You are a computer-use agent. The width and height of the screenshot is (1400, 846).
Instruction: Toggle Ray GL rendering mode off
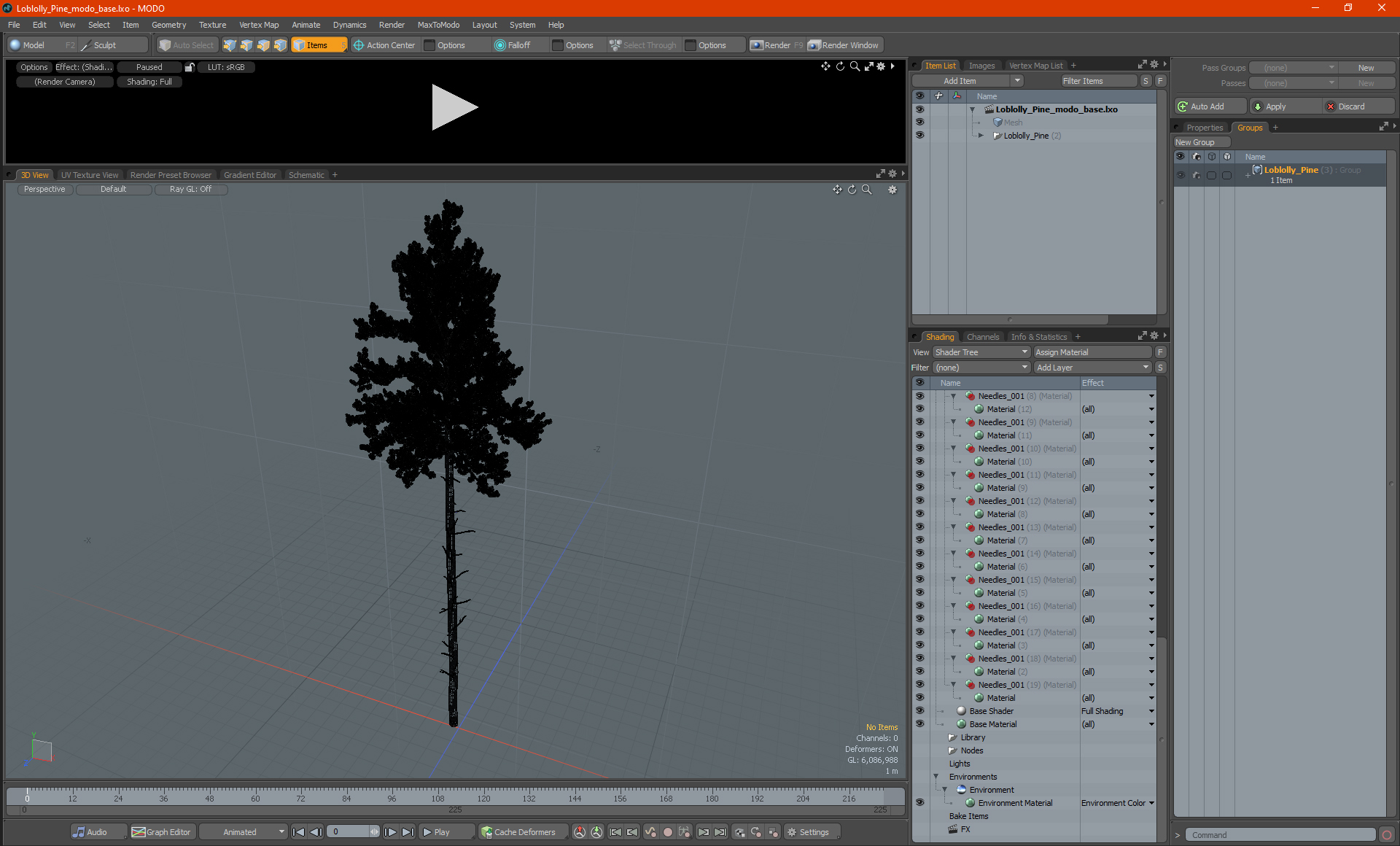tap(190, 188)
